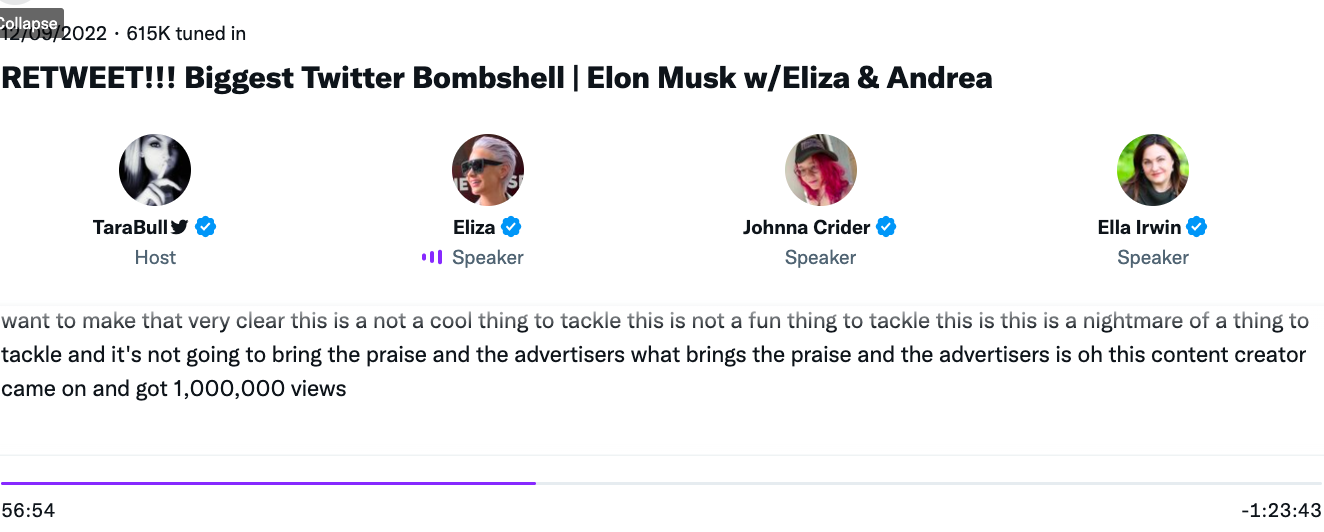
Task: Click the live transcript caption text
Action: click(x=655, y=355)
